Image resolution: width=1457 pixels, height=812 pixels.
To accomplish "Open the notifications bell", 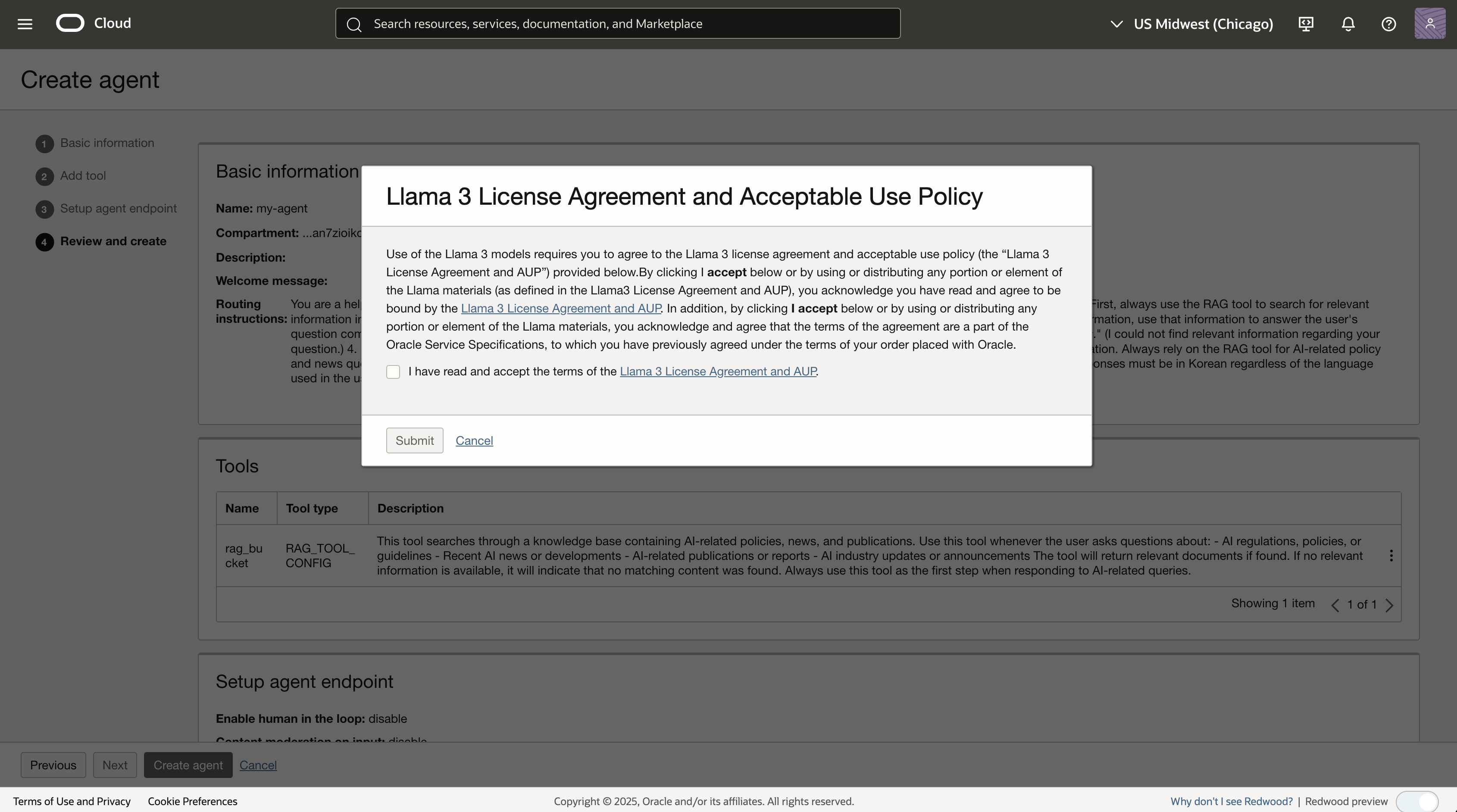I will 1348,24.
